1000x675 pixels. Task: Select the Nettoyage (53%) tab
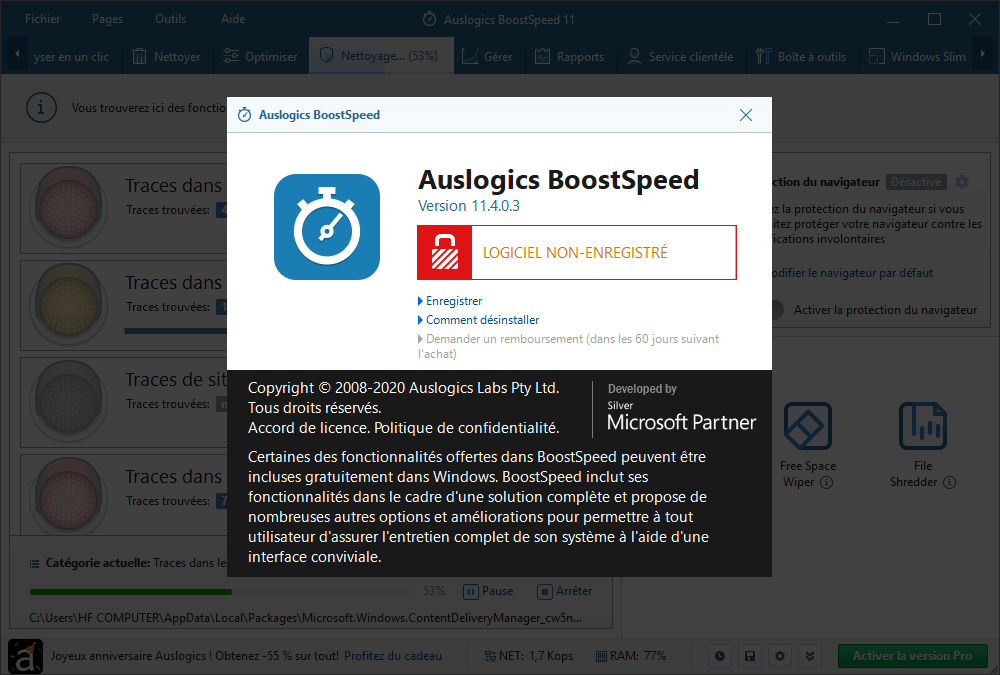pos(381,56)
